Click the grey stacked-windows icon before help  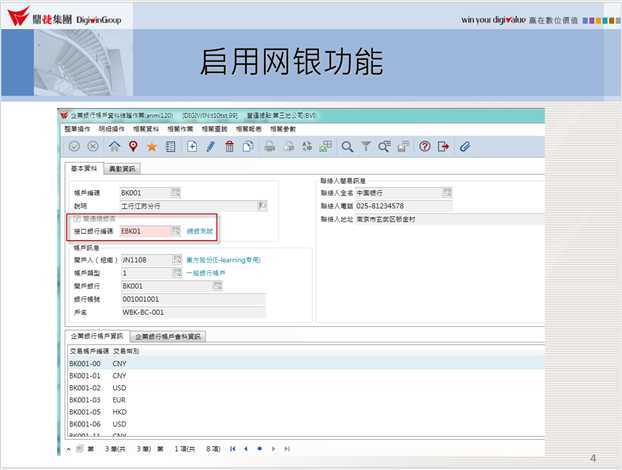tap(403, 146)
